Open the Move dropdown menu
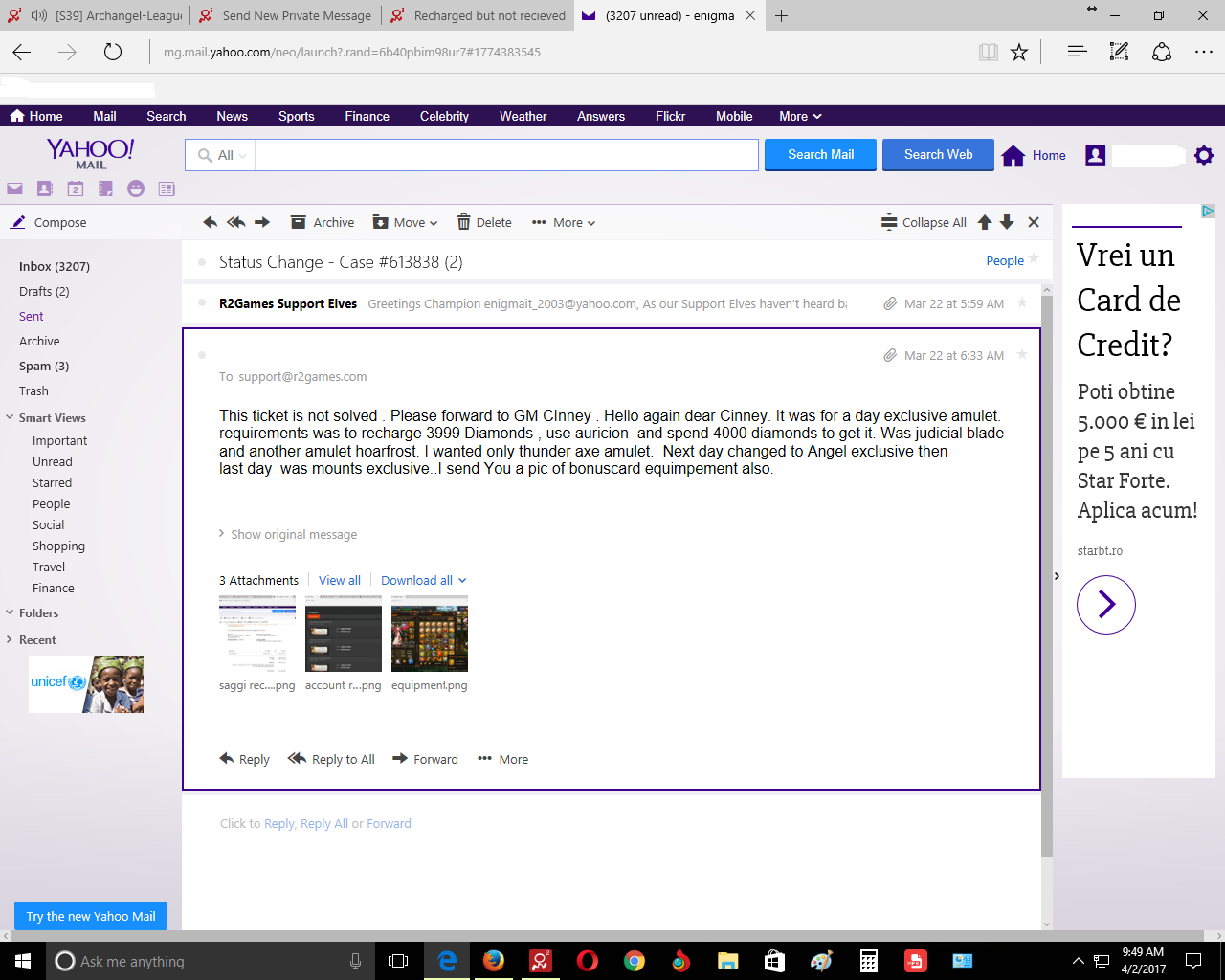Viewport: 1225px width, 980px height. (406, 222)
